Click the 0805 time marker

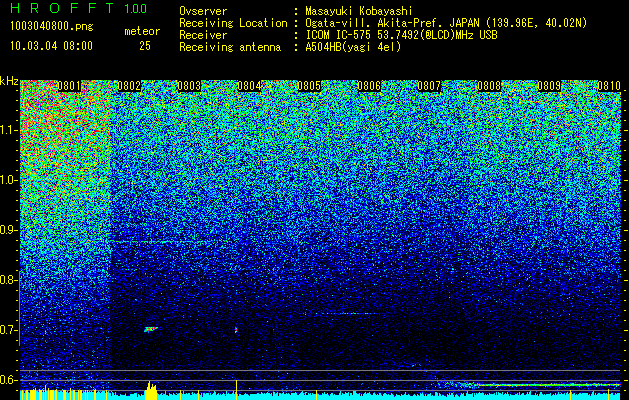pyautogui.click(x=309, y=86)
